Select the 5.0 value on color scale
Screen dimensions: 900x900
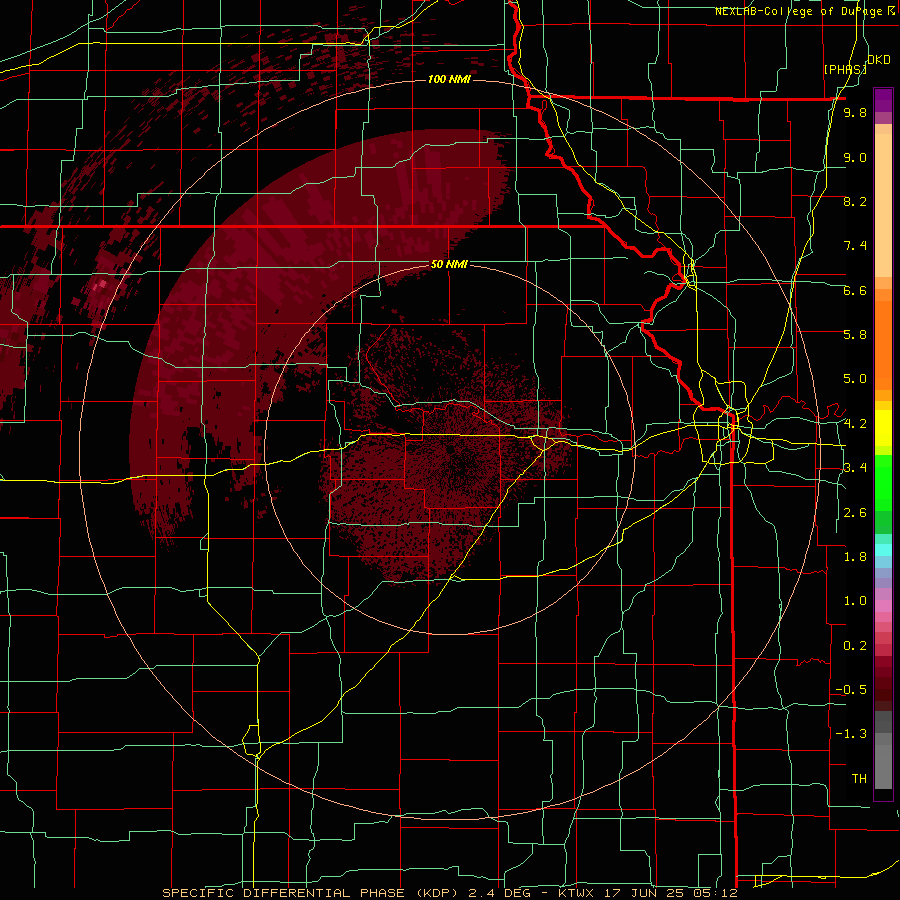(x=855, y=379)
